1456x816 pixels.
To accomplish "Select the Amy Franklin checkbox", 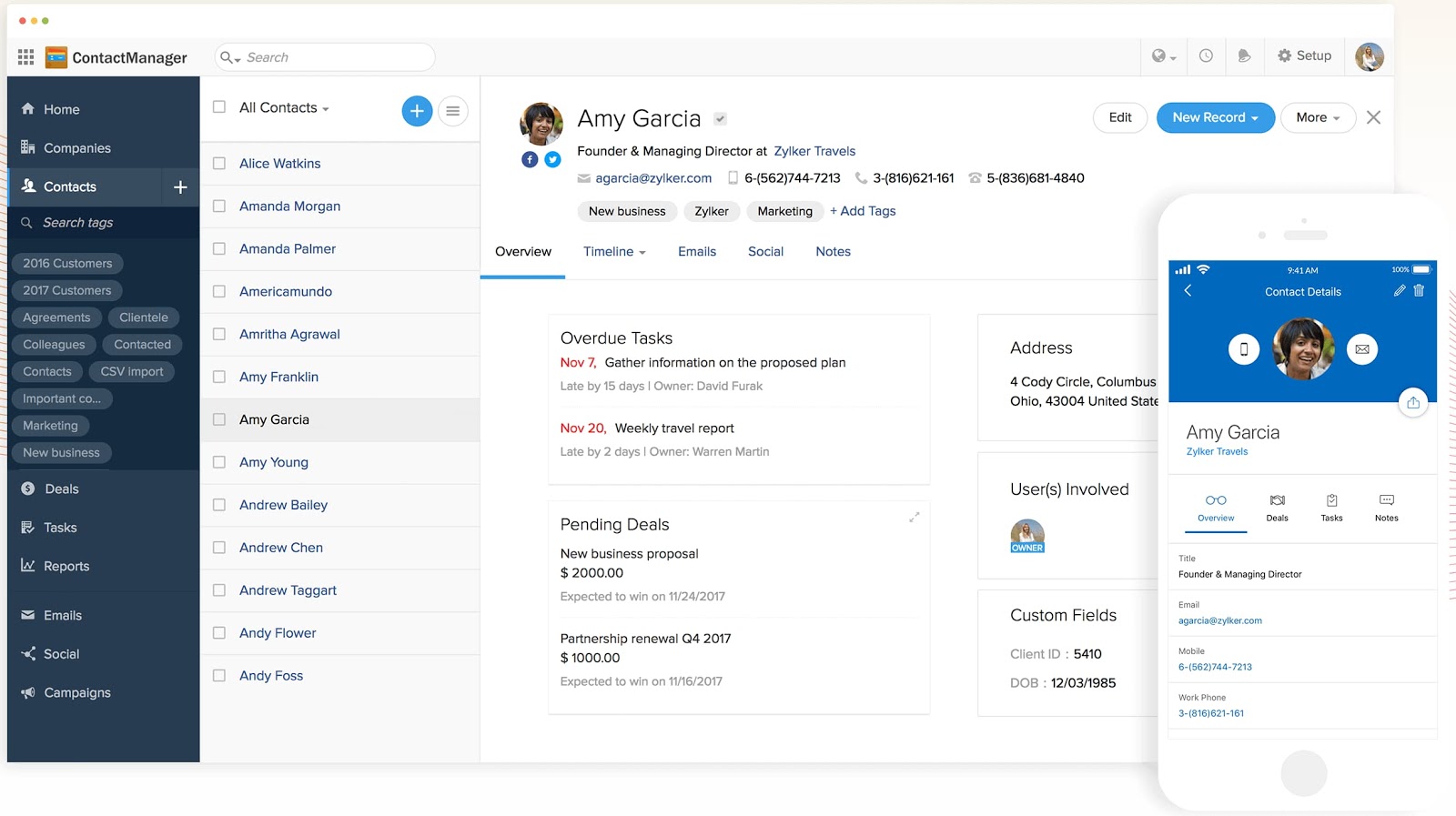I will pos(219,377).
